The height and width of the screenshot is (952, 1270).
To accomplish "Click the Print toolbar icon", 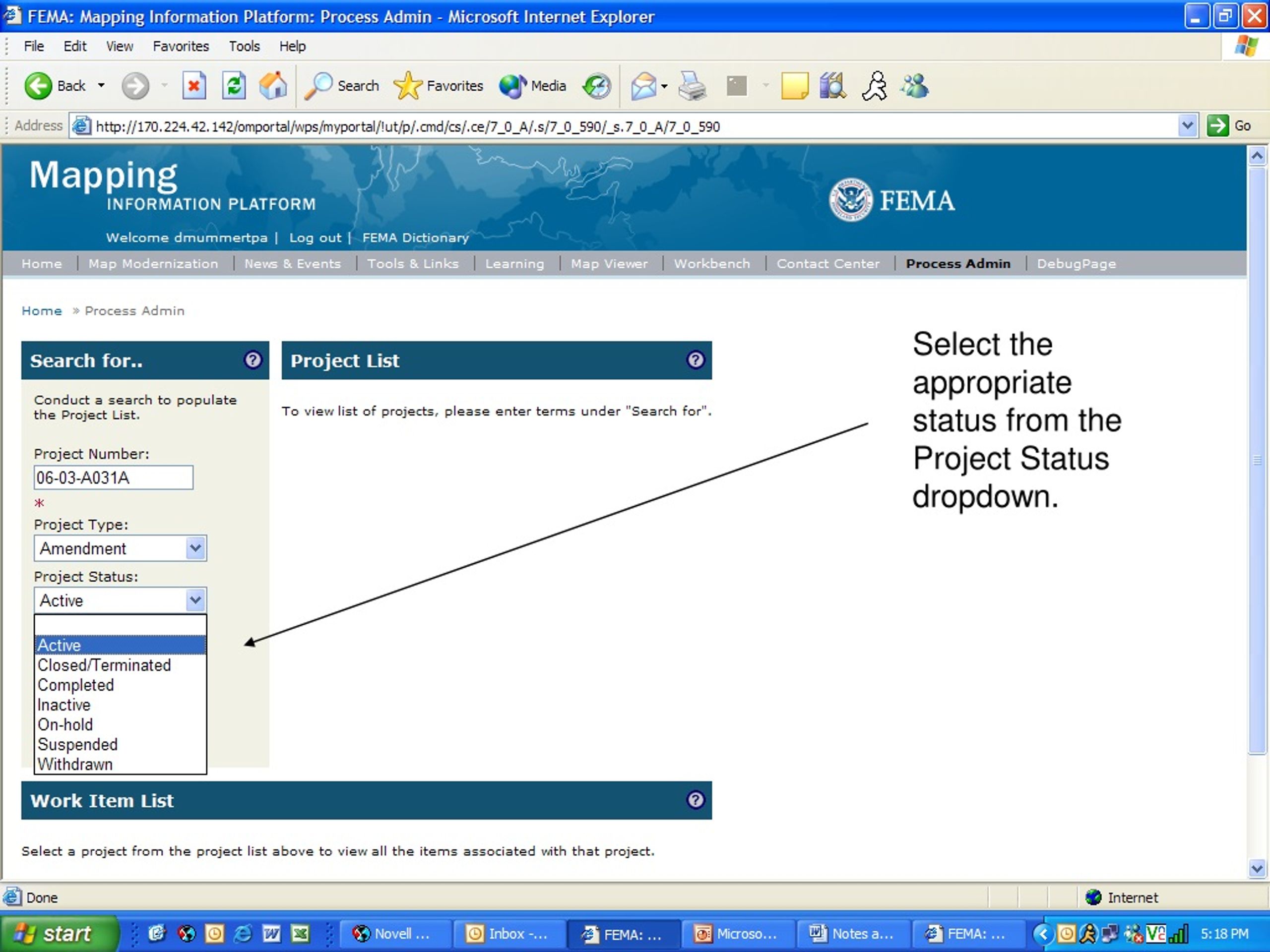I will point(692,86).
